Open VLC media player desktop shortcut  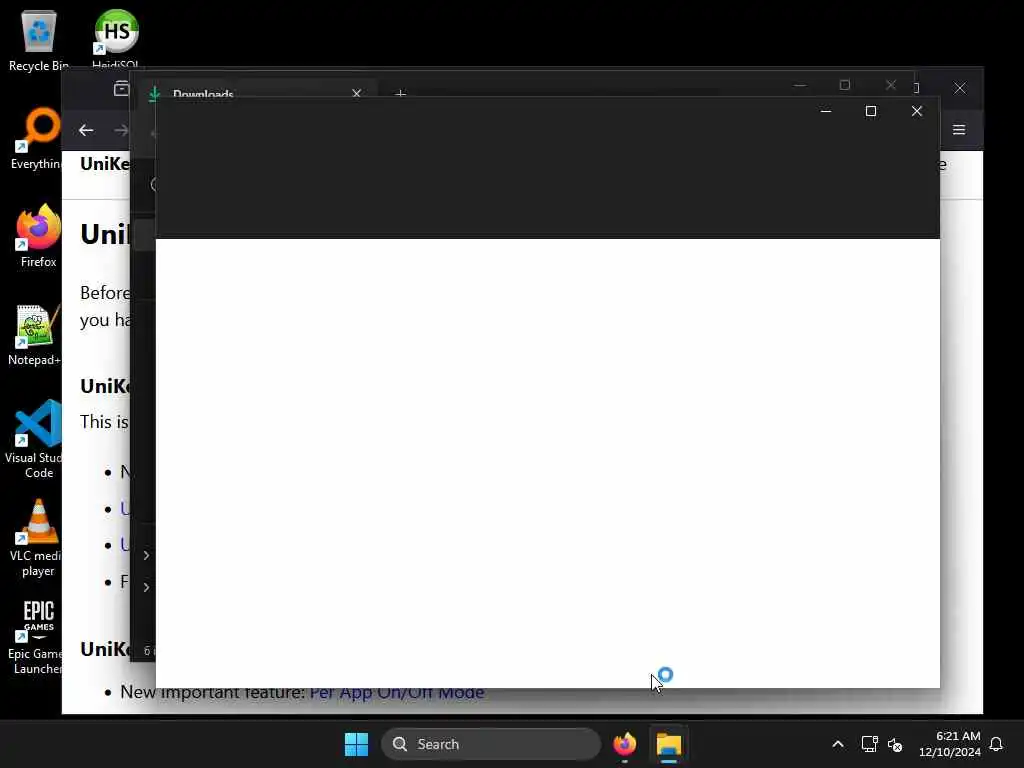pos(37,537)
